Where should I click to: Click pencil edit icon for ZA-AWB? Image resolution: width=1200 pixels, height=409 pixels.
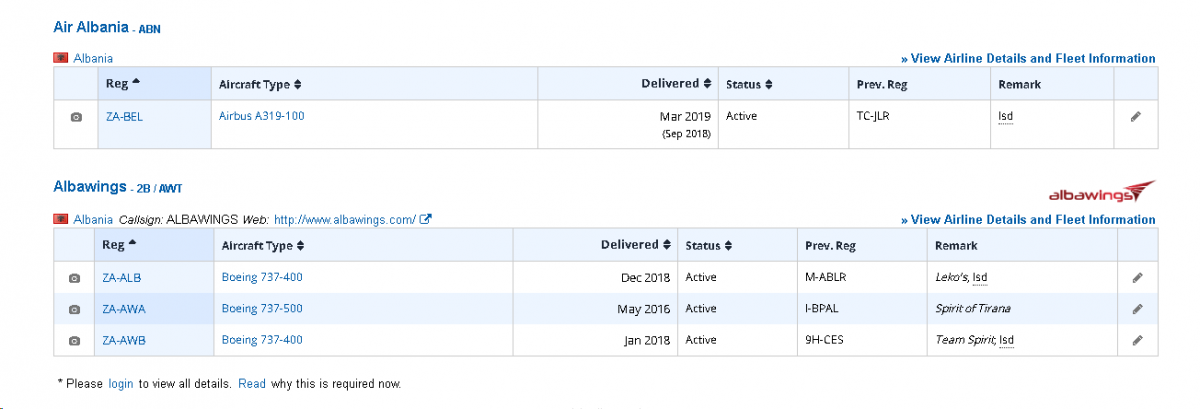(x=1137, y=341)
